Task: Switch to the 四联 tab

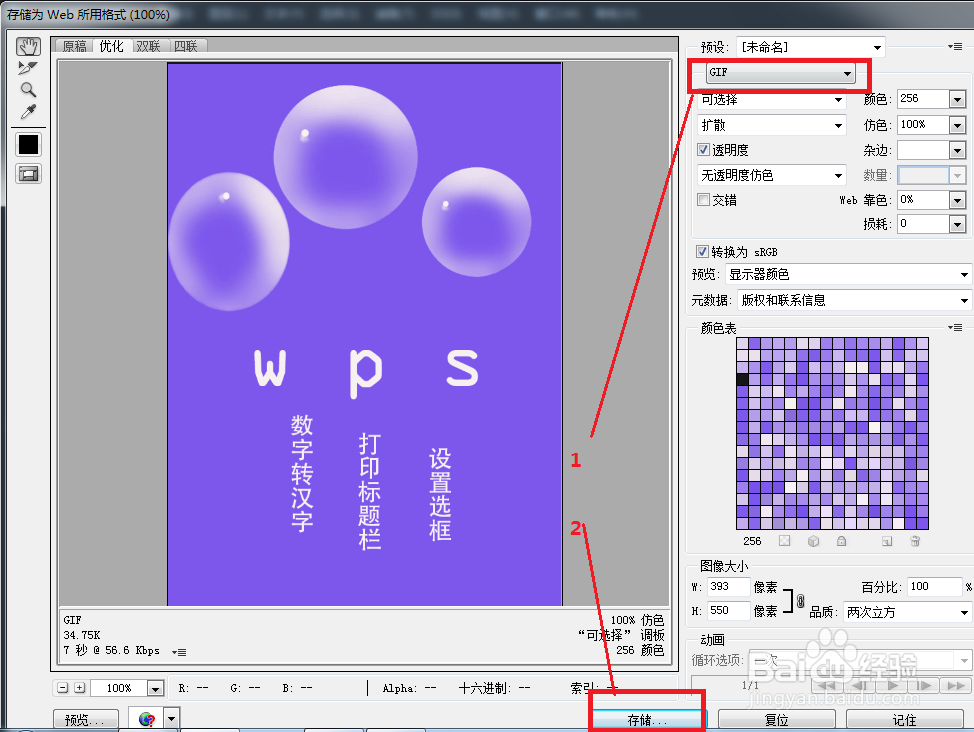Action: [x=186, y=46]
